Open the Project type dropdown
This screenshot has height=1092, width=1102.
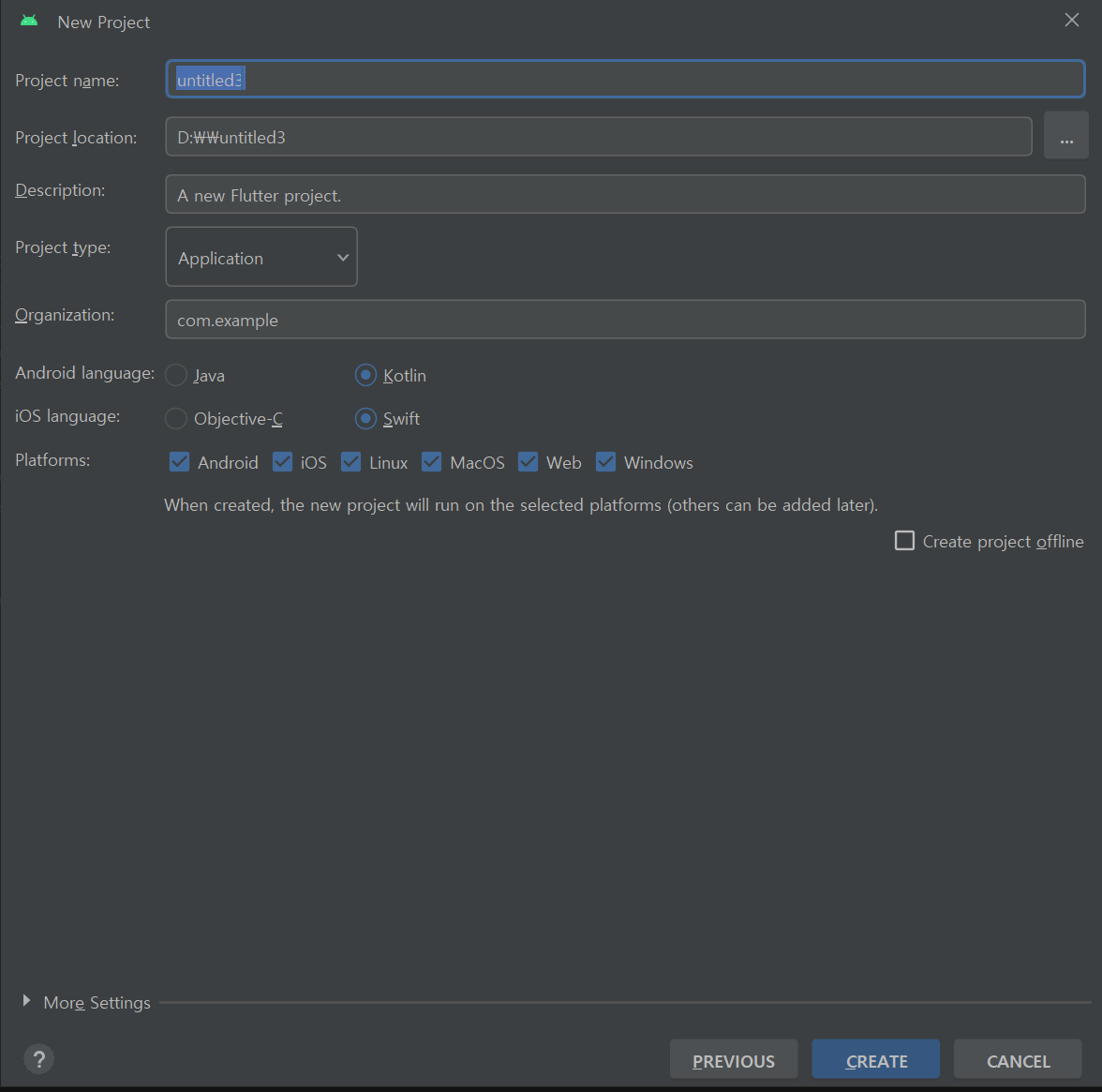coord(261,257)
